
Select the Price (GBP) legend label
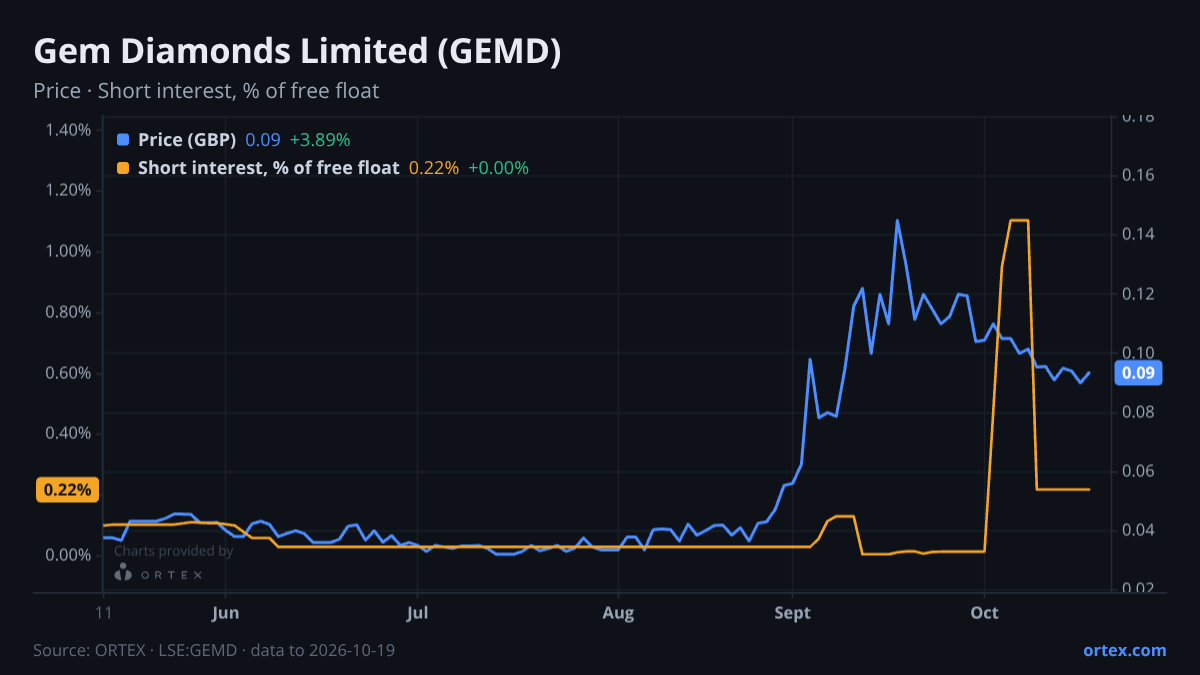[x=187, y=140]
